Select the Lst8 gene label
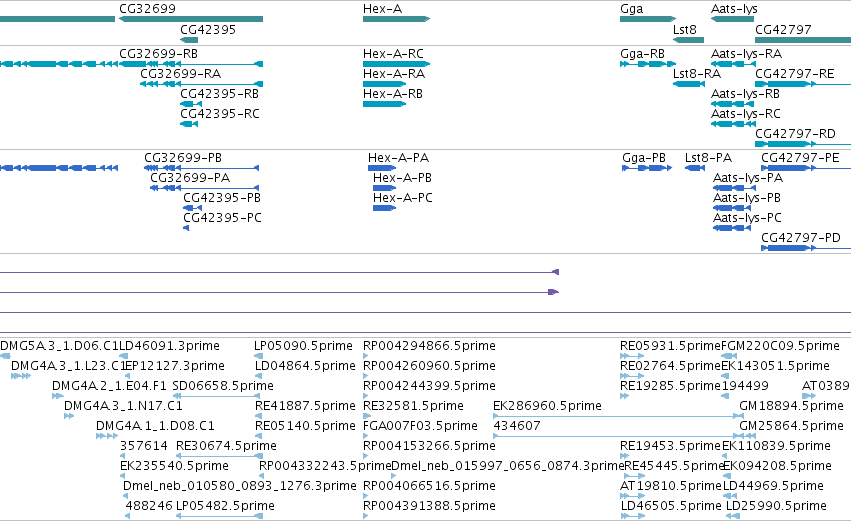 point(684,30)
